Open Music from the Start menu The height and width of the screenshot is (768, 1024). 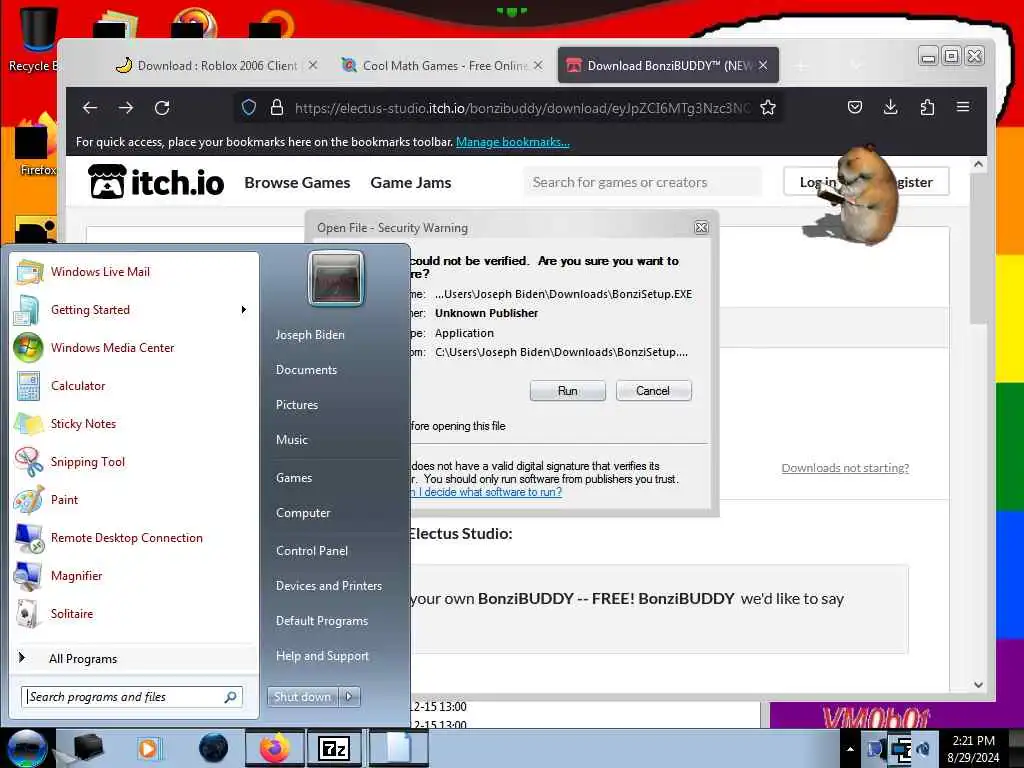291,440
